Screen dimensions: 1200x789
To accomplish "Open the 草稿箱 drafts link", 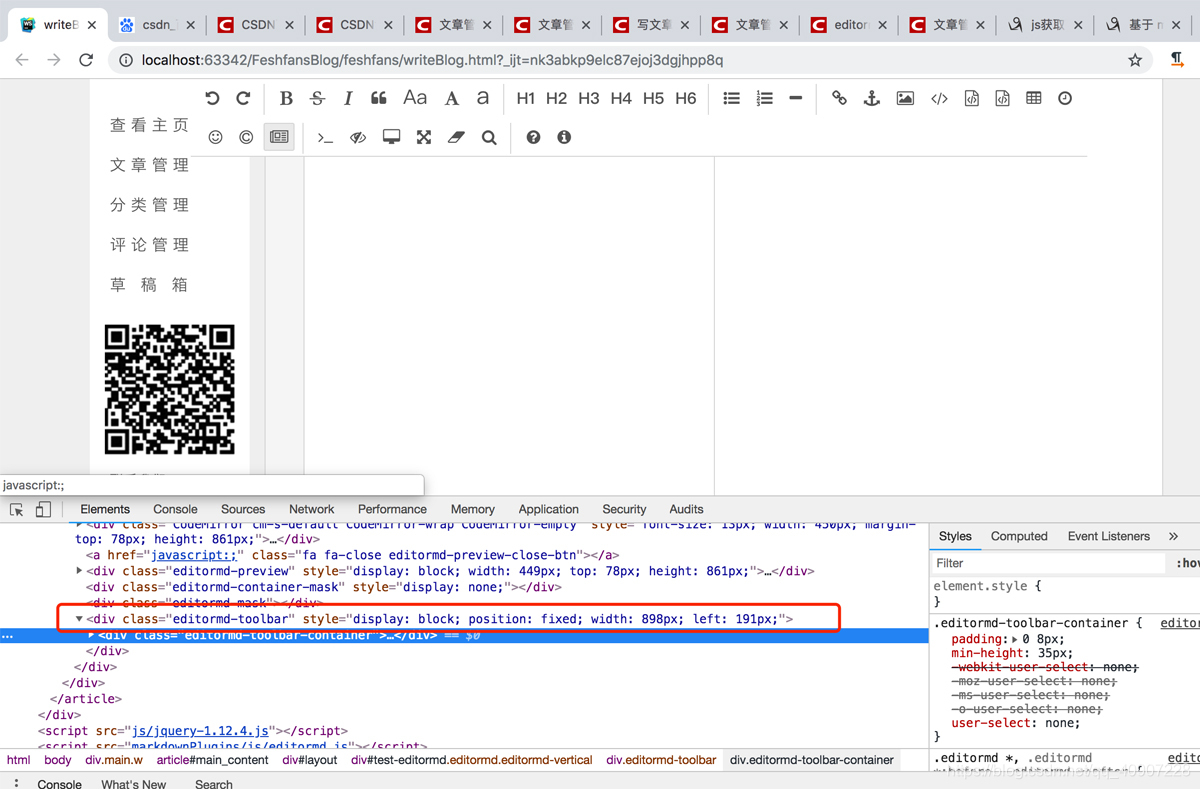I will 149,285.
